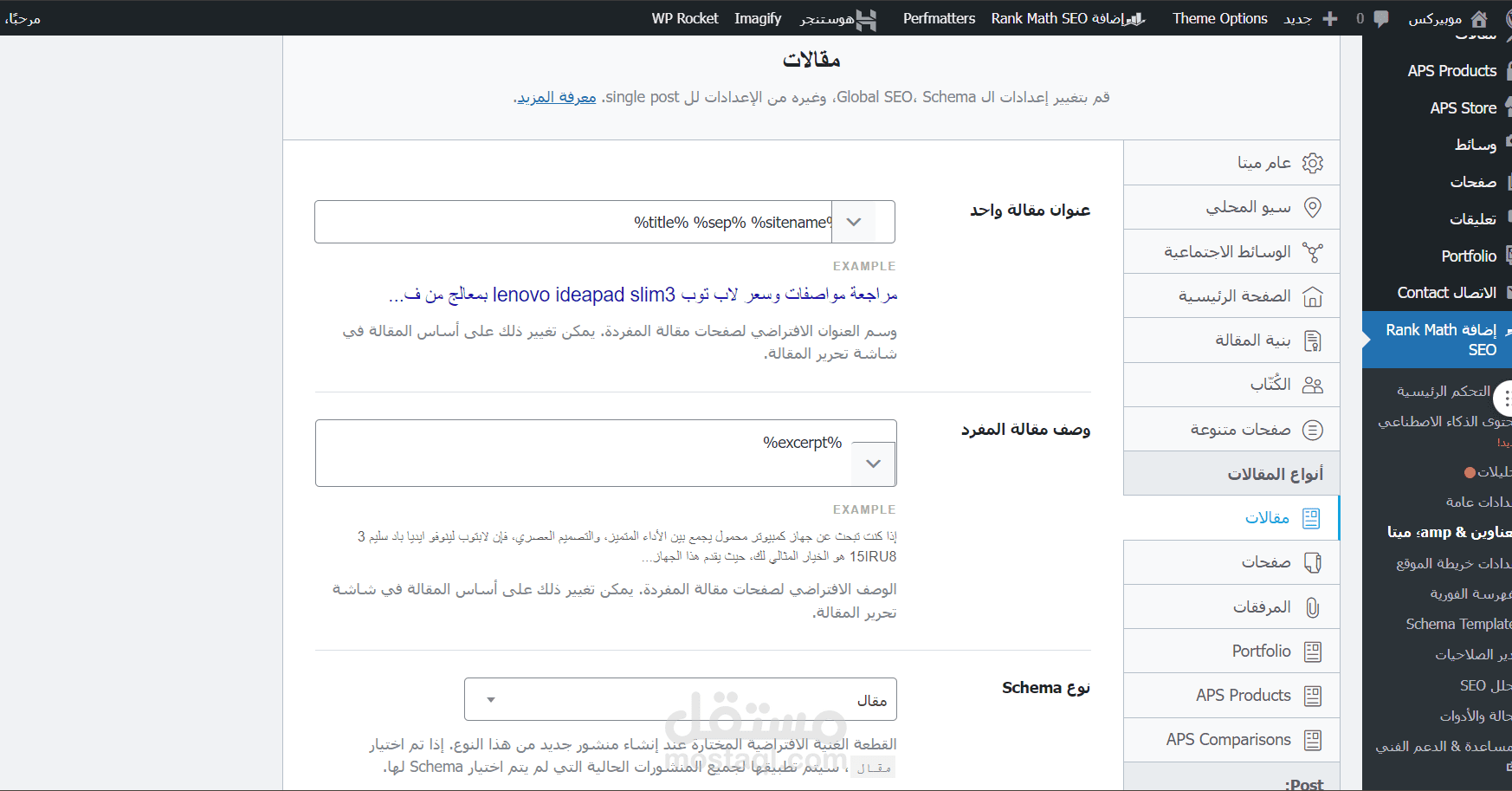
Task: Open تعليقات in WordPress sidebar
Action: pyautogui.click(x=1473, y=219)
